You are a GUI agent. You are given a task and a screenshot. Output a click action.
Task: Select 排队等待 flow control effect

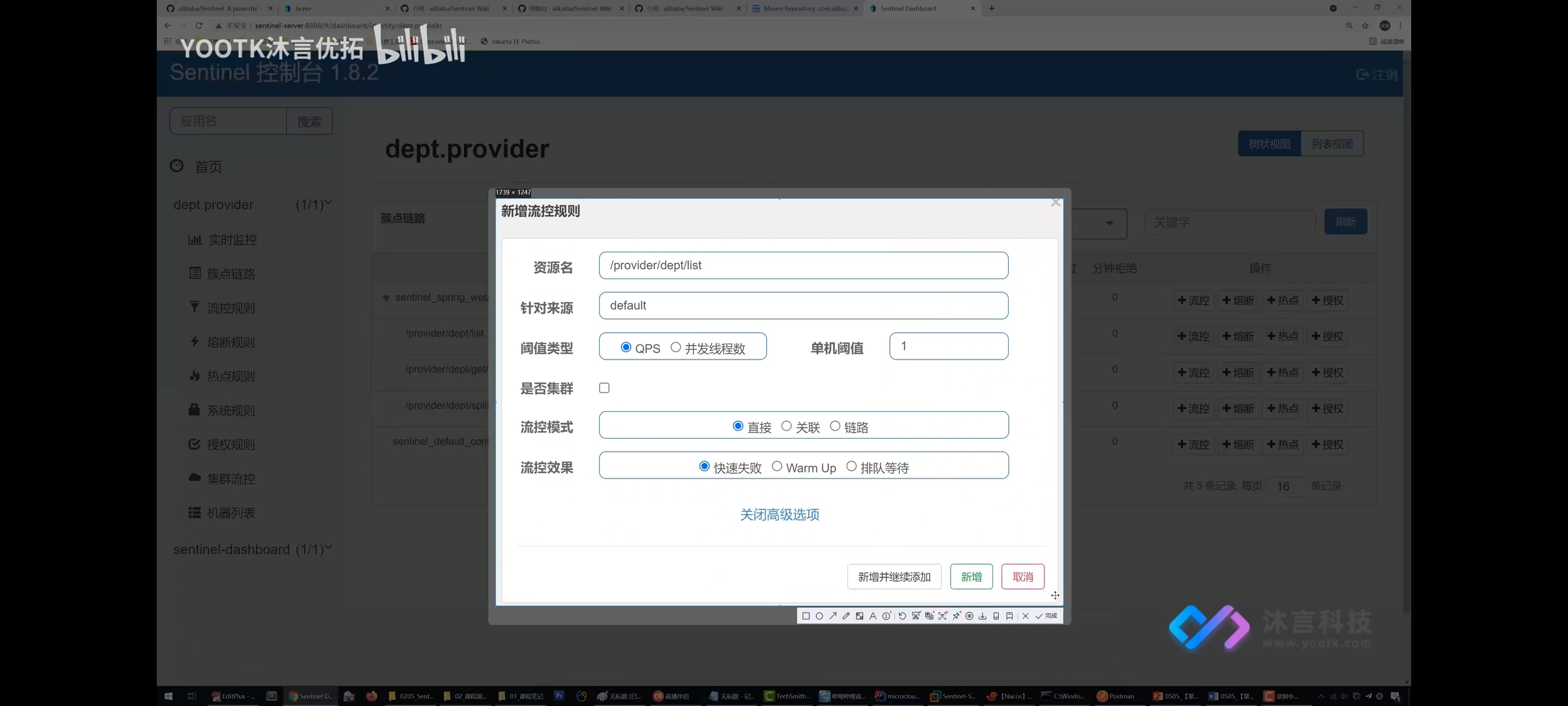tap(851, 466)
